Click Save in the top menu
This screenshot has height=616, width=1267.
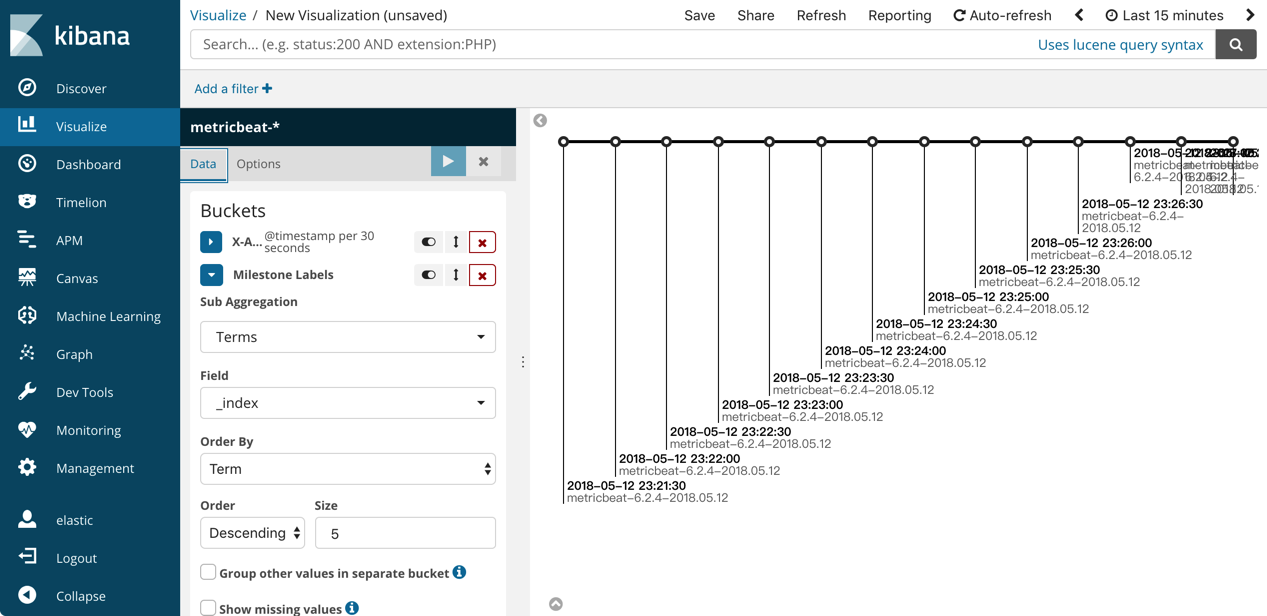pyautogui.click(x=699, y=15)
